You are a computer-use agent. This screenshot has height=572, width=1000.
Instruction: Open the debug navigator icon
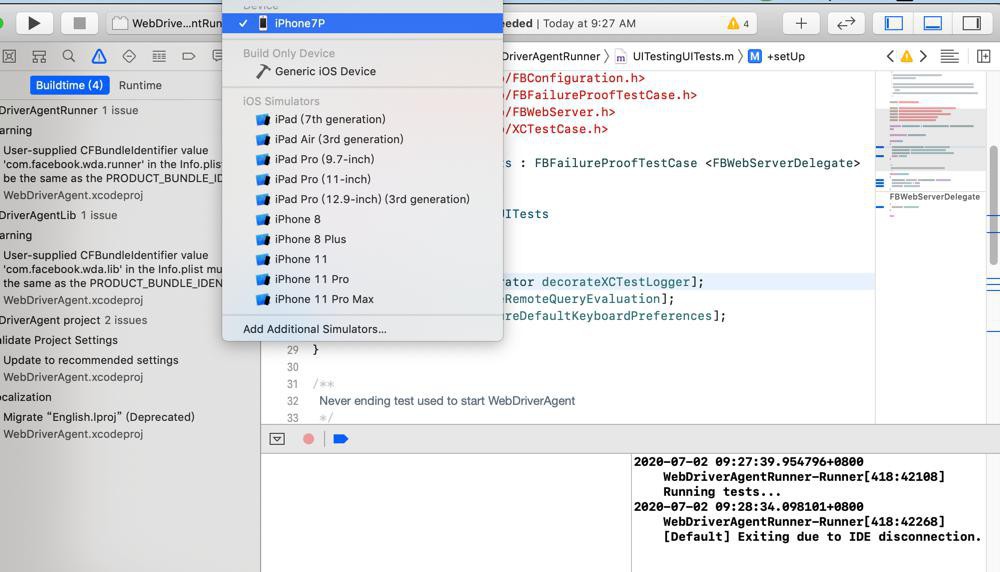tap(159, 56)
